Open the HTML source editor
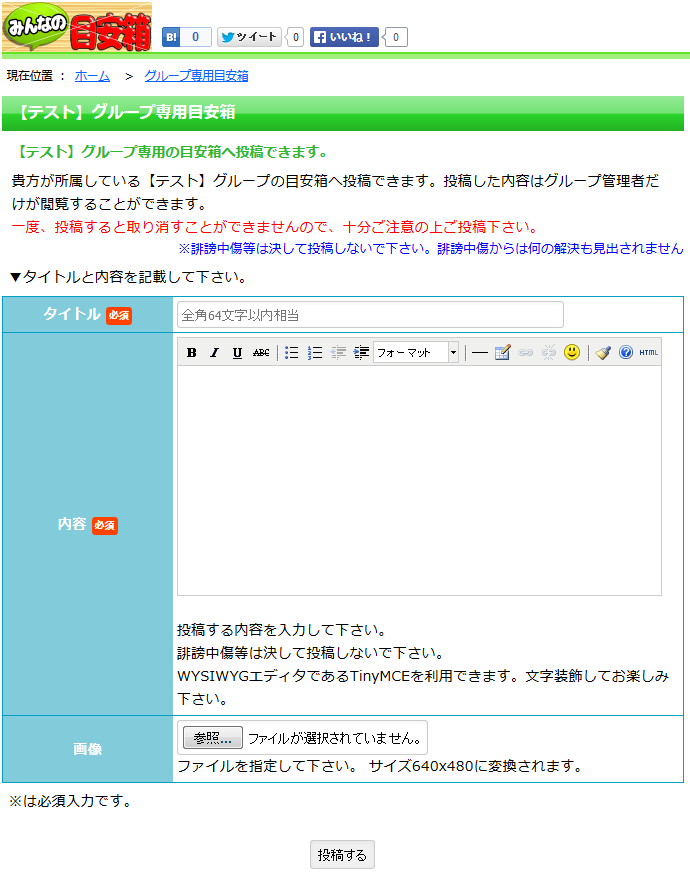The height and width of the screenshot is (877, 690). pyautogui.click(x=649, y=352)
